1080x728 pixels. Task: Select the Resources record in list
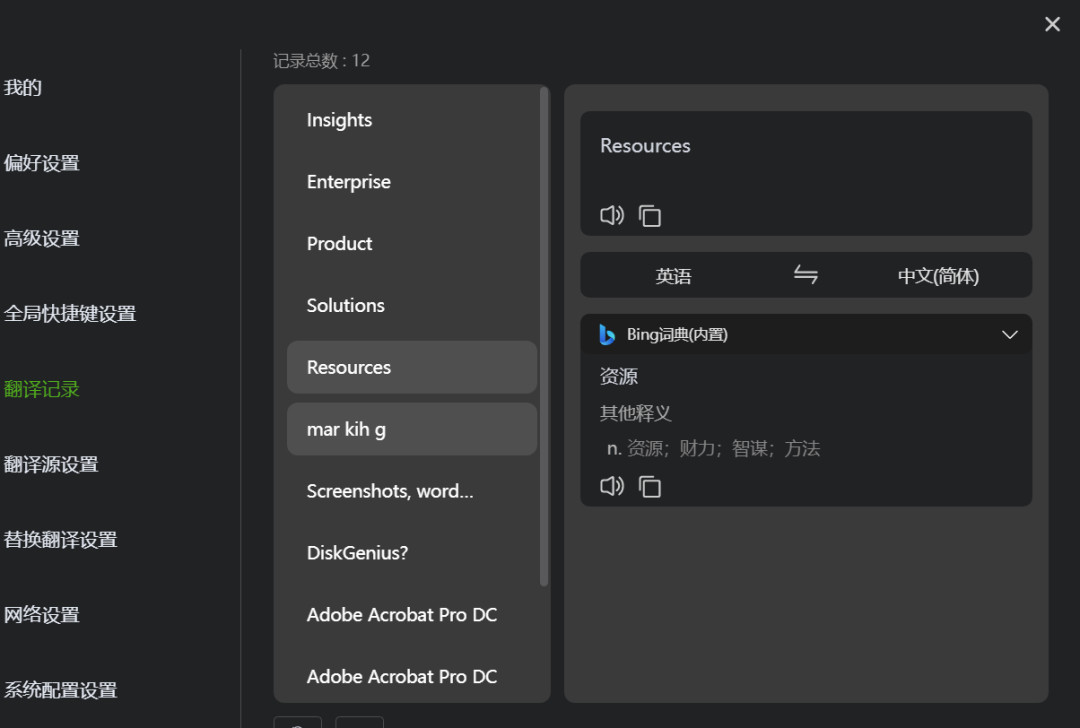click(412, 367)
